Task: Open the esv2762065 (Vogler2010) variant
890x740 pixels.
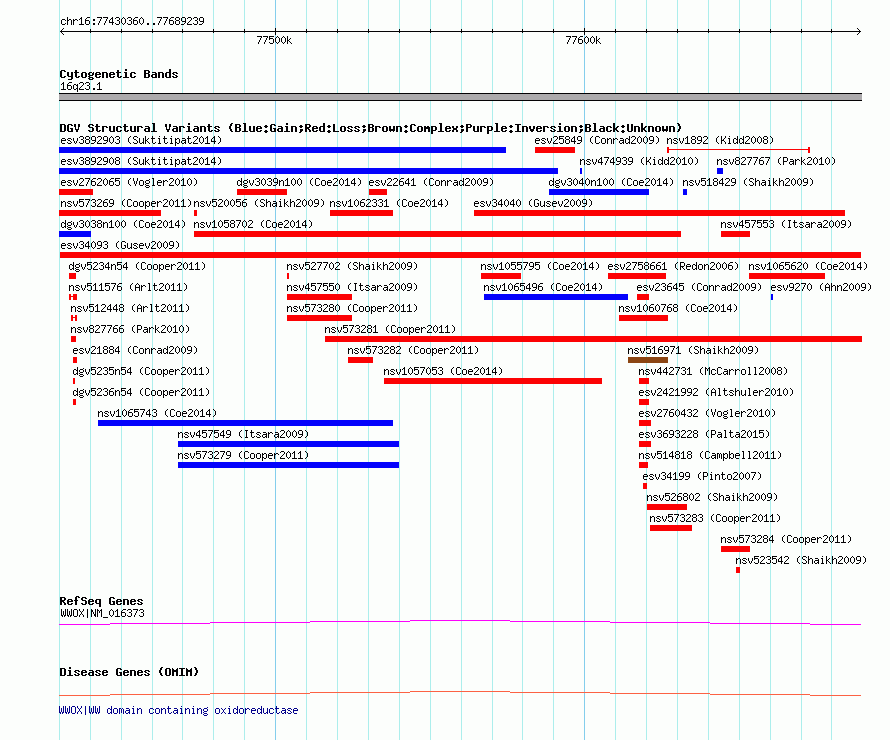Action: point(129,182)
